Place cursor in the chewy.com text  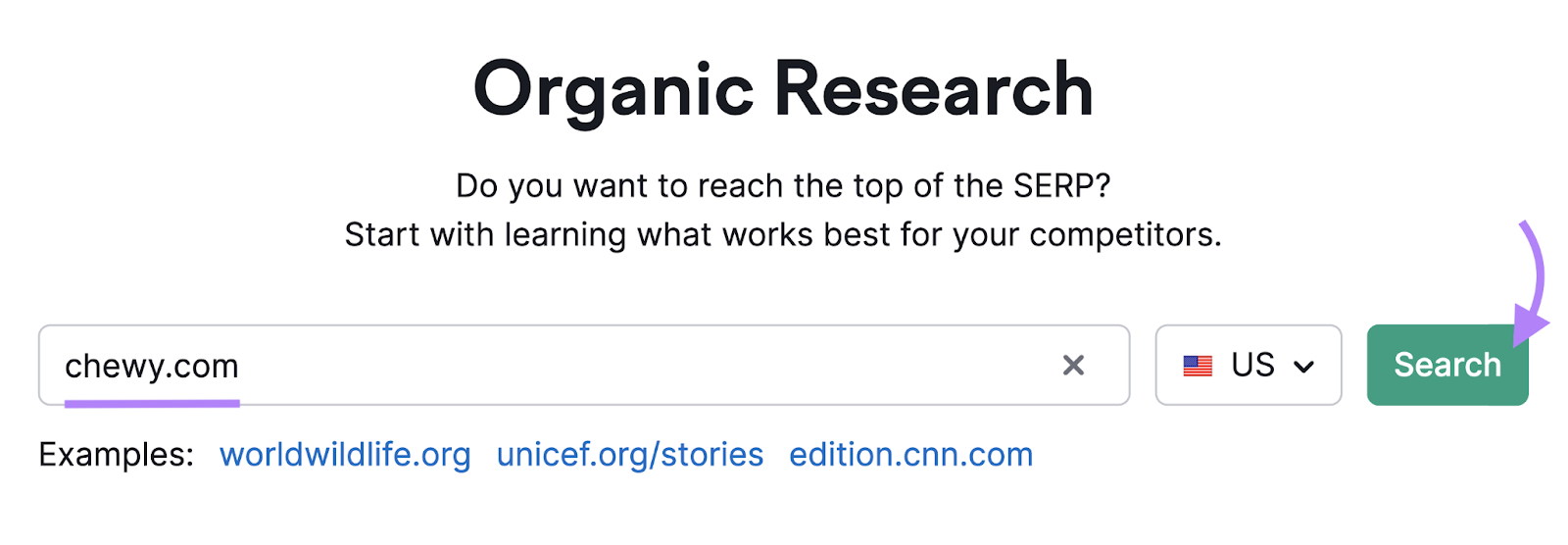[152, 366]
